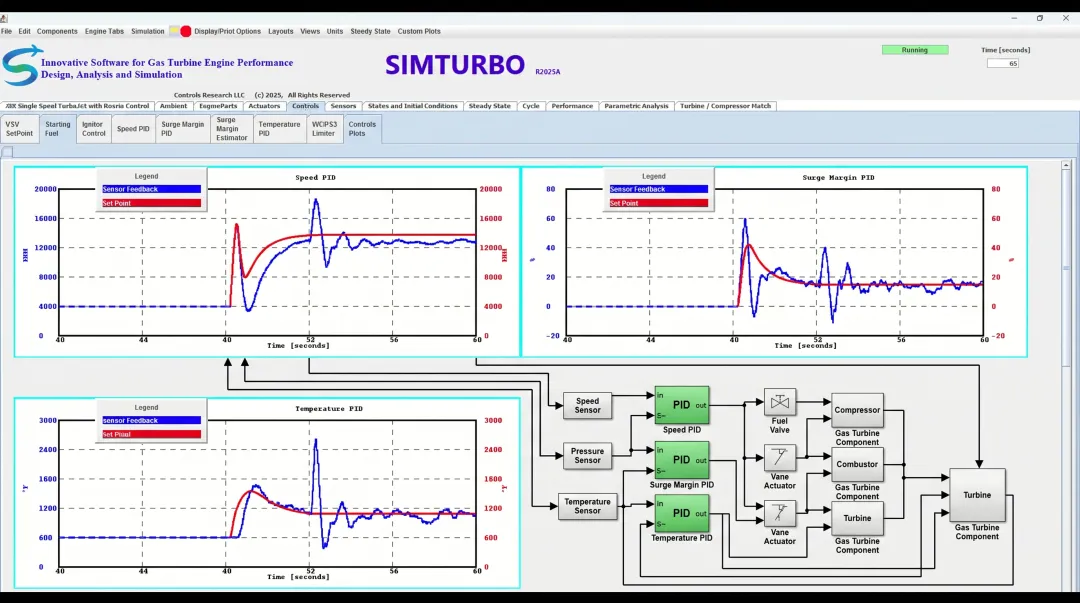Open the Units menu
The height and width of the screenshot is (603, 1080).
click(x=335, y=31)
